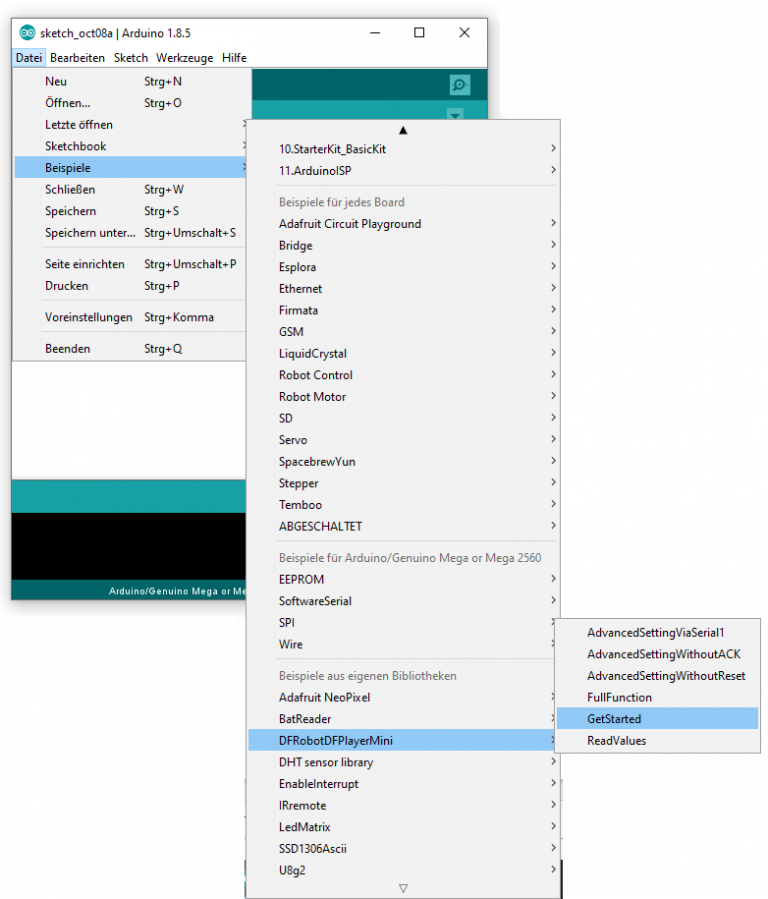Open EEPROM examples submenu

(x=404, y=580)
